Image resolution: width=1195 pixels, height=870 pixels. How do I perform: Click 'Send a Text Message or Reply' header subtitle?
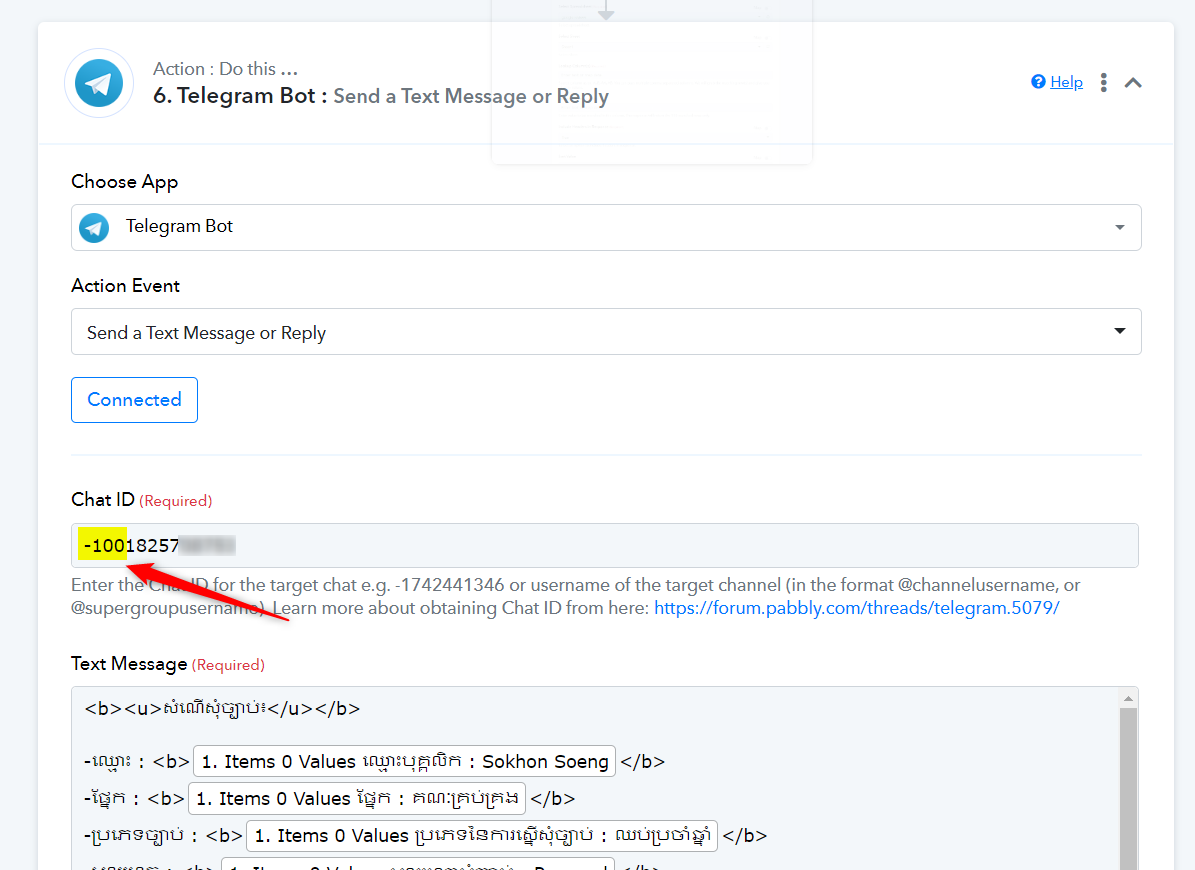[x=471, y=97]
